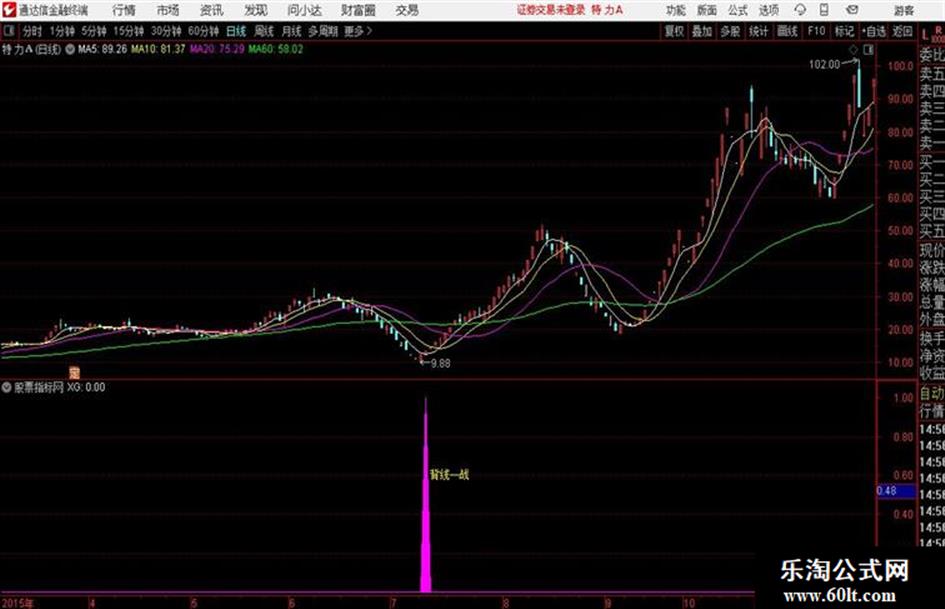This screenshot has height=609, width=945.
Task: Click the MA60: 58.02 value
Action: pos(276,49)
